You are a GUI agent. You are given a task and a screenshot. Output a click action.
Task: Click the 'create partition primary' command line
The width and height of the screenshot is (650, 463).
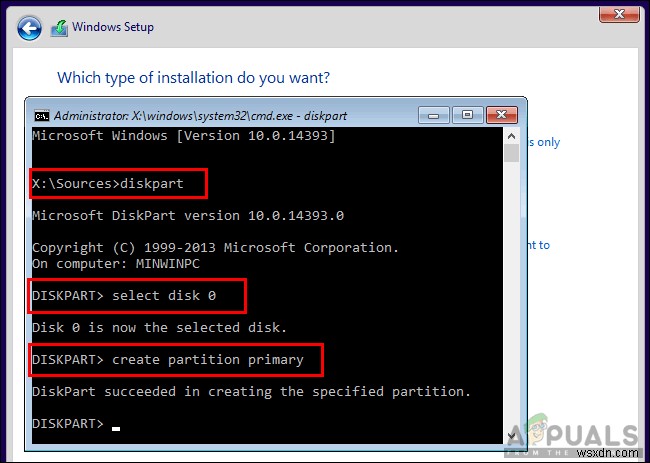[x=175, y=359]
